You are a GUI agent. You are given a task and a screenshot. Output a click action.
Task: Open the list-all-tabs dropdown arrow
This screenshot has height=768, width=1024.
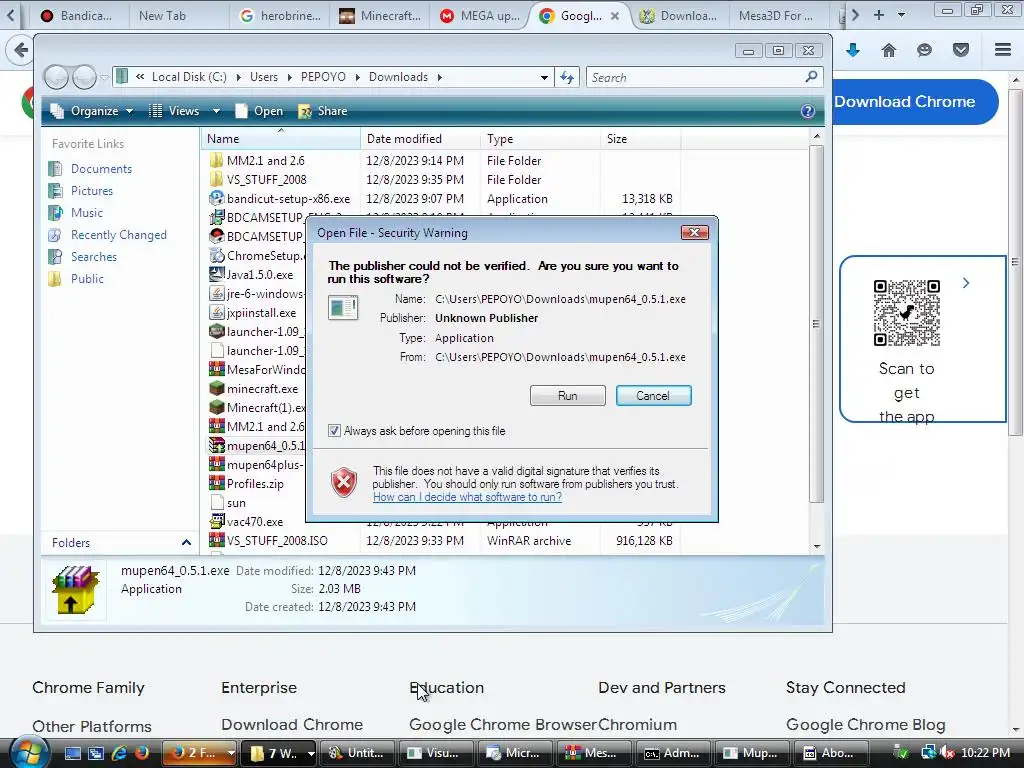pyautogui.click(x=901, y=15)
